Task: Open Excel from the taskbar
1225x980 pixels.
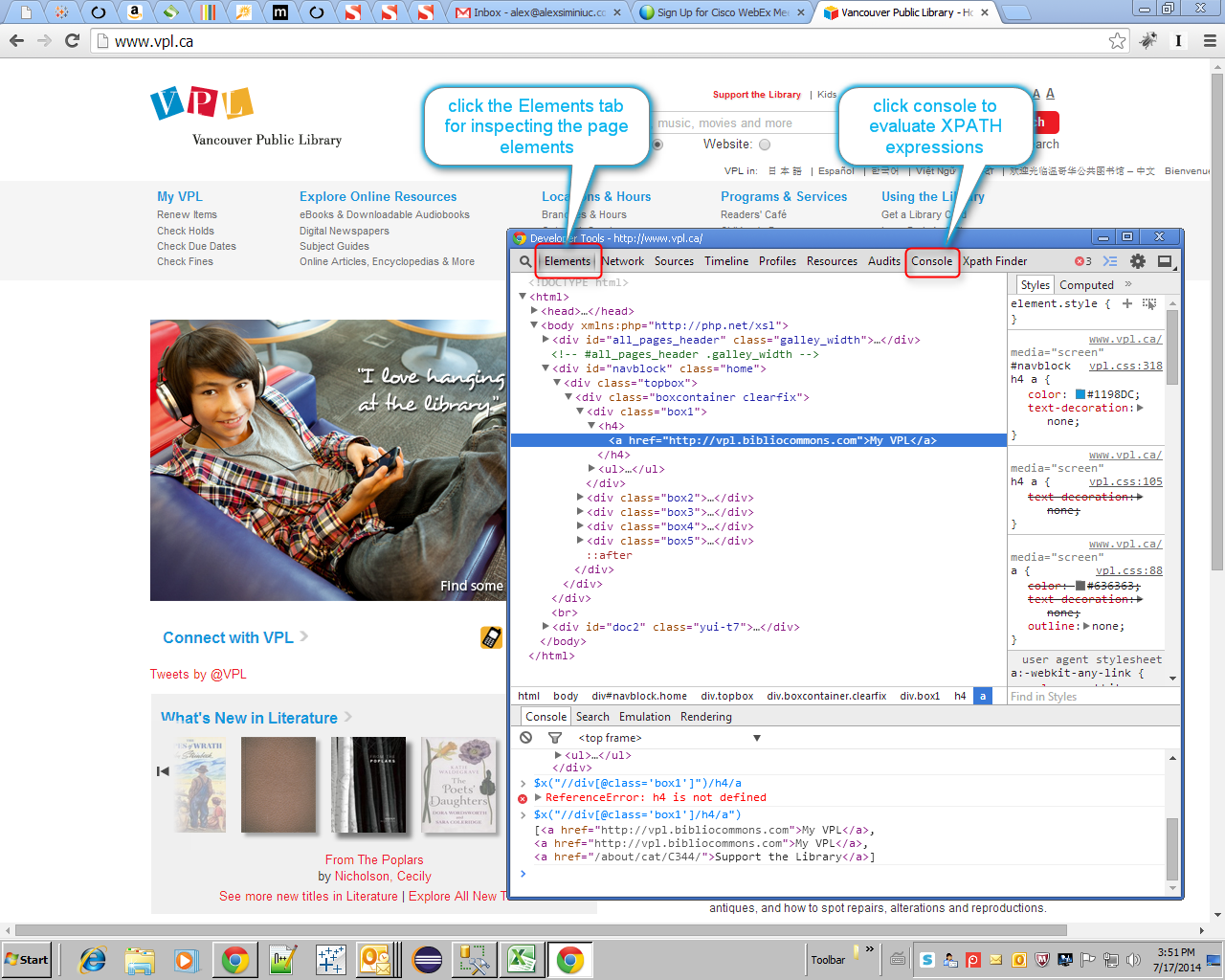Action: (521, 960)
